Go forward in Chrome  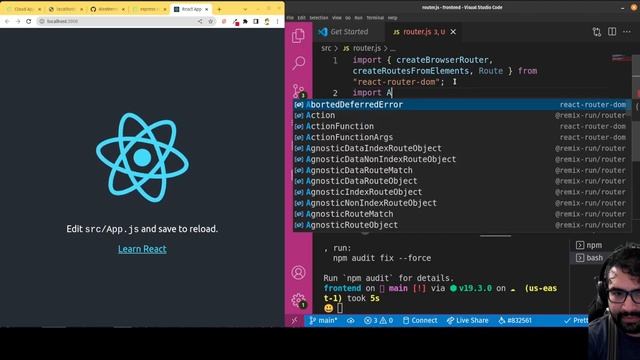coord(18,21)
